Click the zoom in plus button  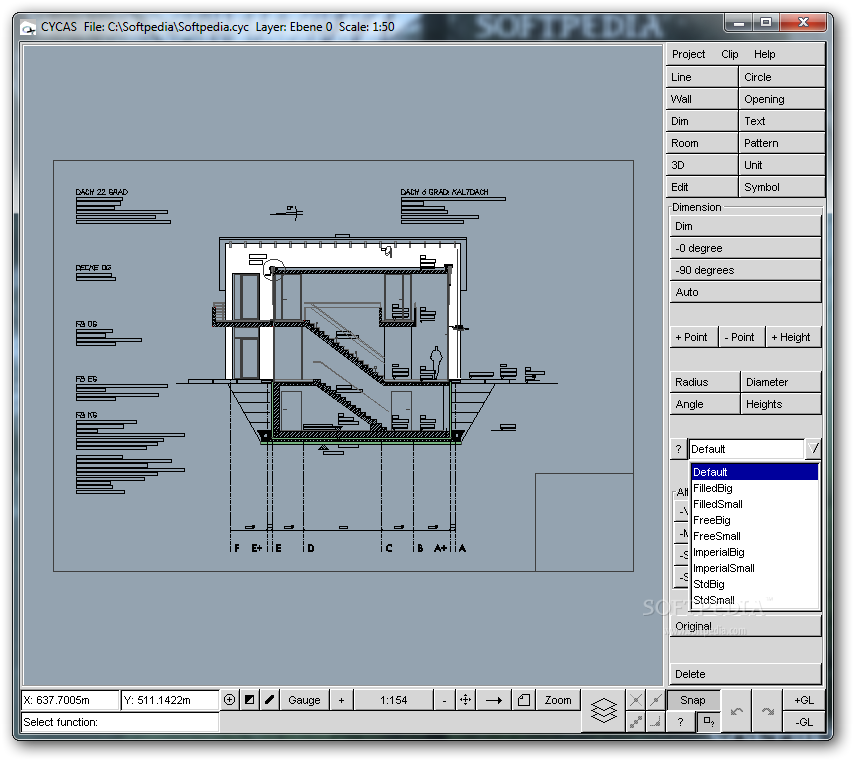click(x=341, y=700)
